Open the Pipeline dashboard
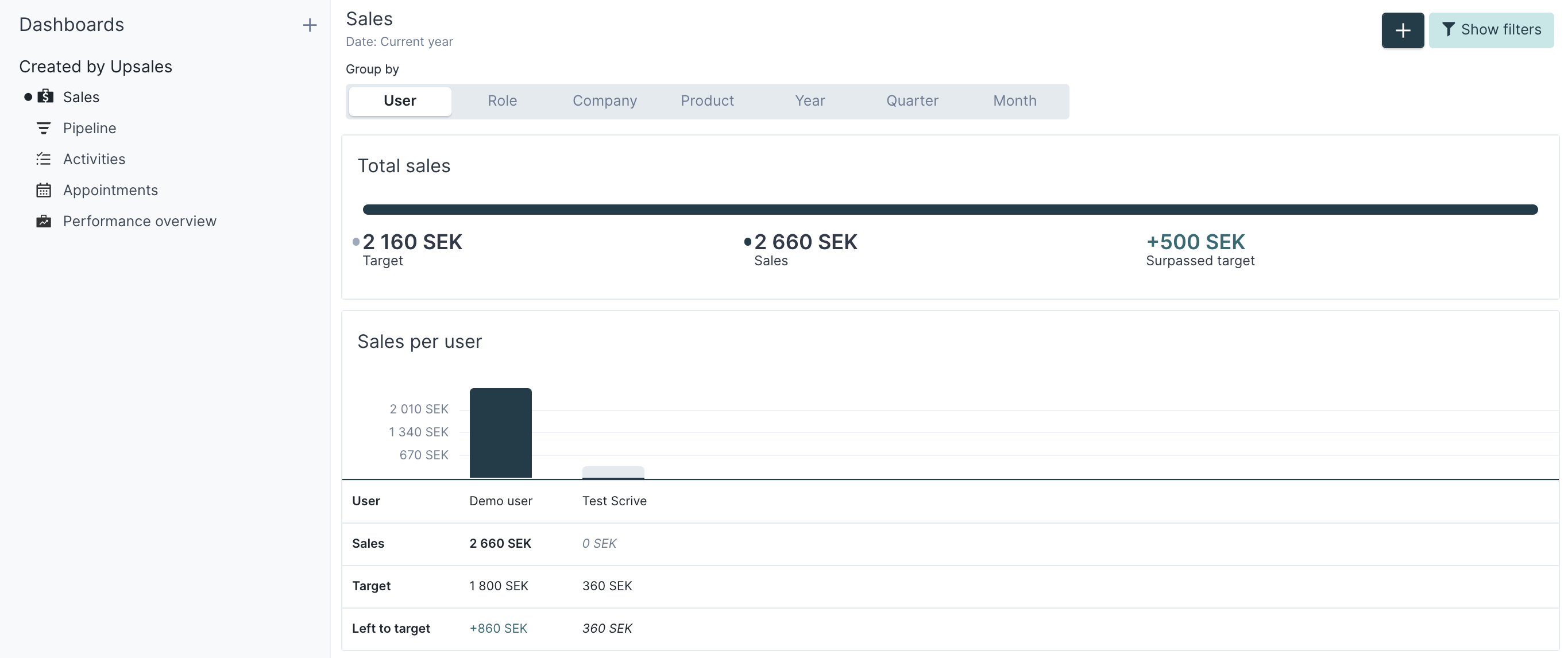 (89, 128)
